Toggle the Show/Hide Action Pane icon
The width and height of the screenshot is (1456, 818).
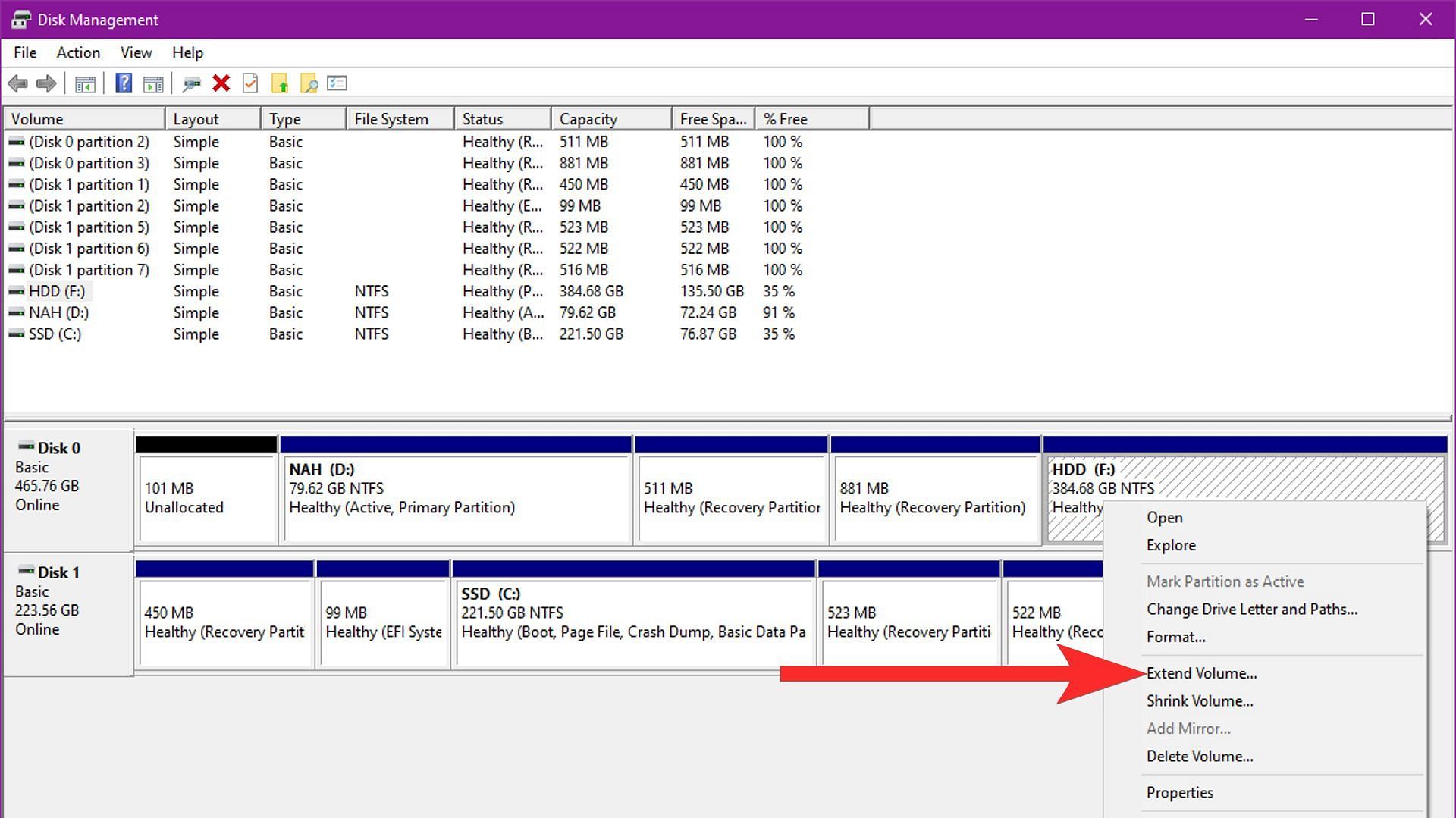coord(153,83)
